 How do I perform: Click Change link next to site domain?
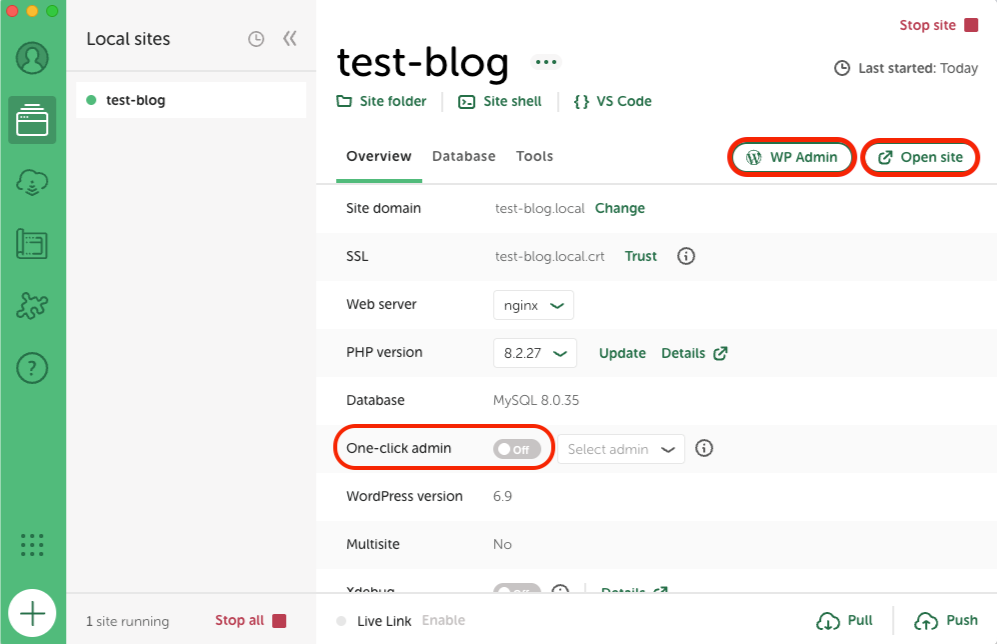pos(620,208)
